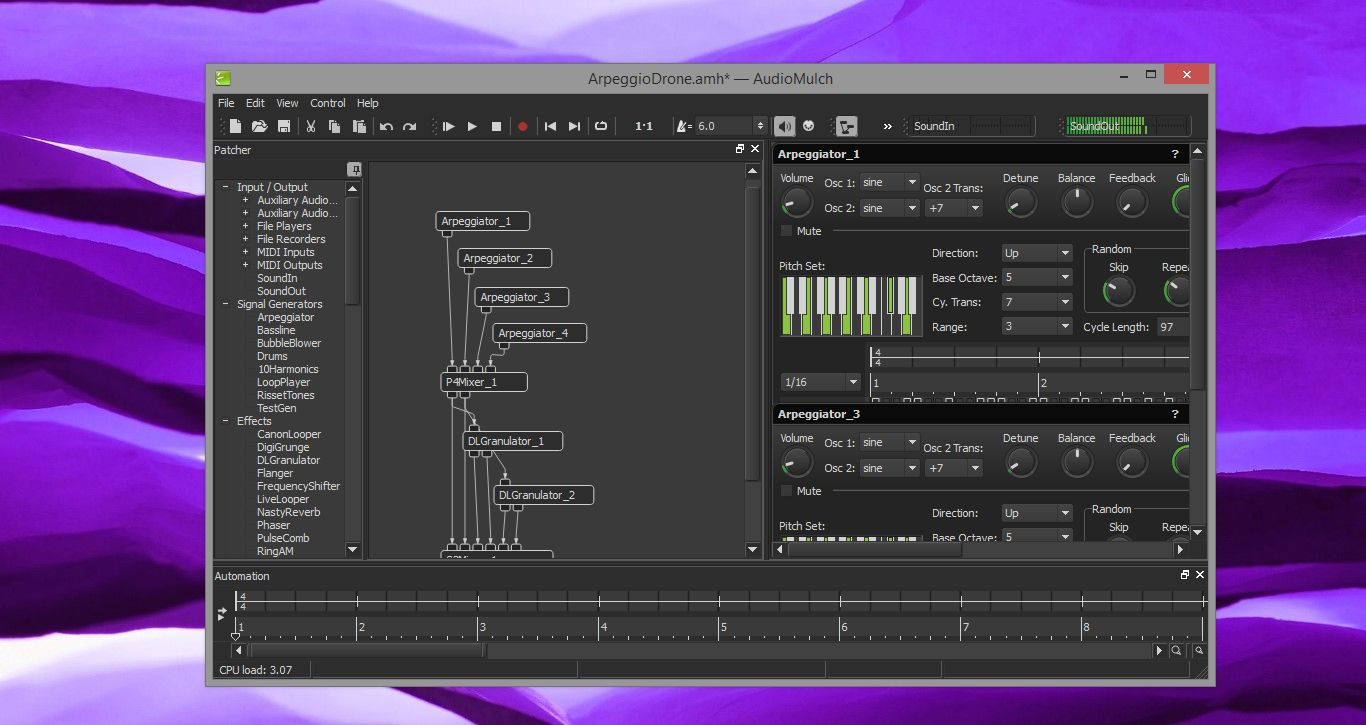1366x725 pixels.
Task: Enable the Mute checkbox in Arpeggiator_1
Action: coord(787,230)
